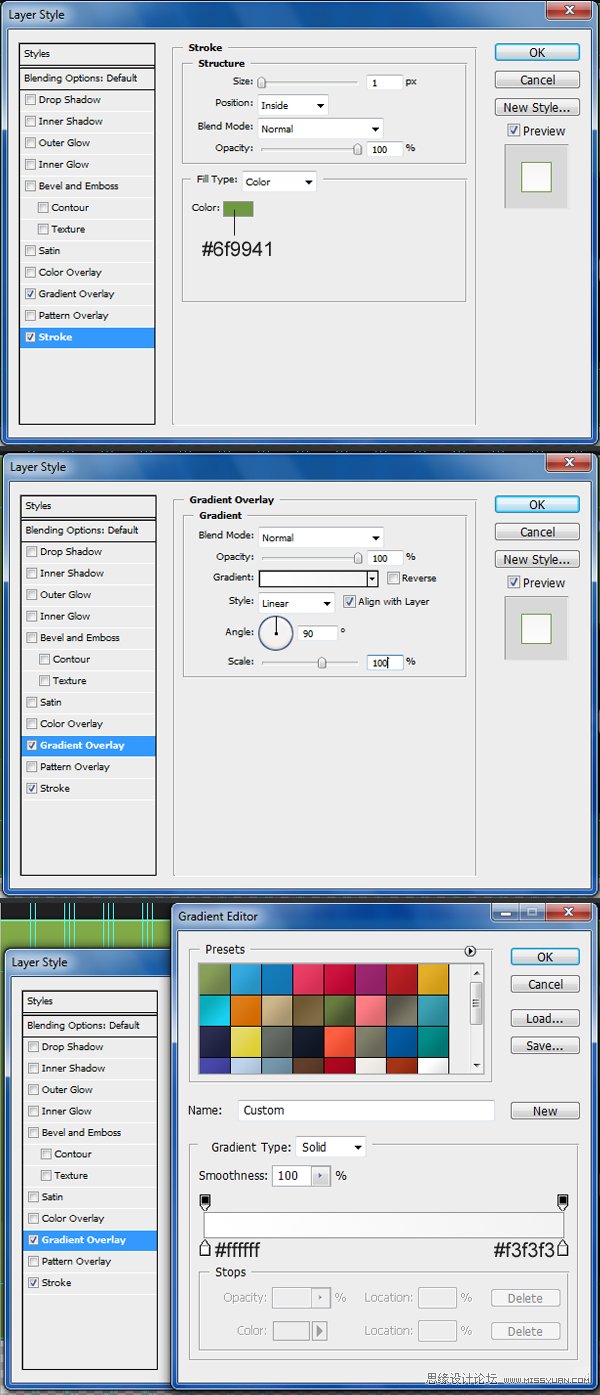Open the Fill Type dropdown showing Color
The height and width of the screenshot is (1395, 600).
(x=279, y=181)
